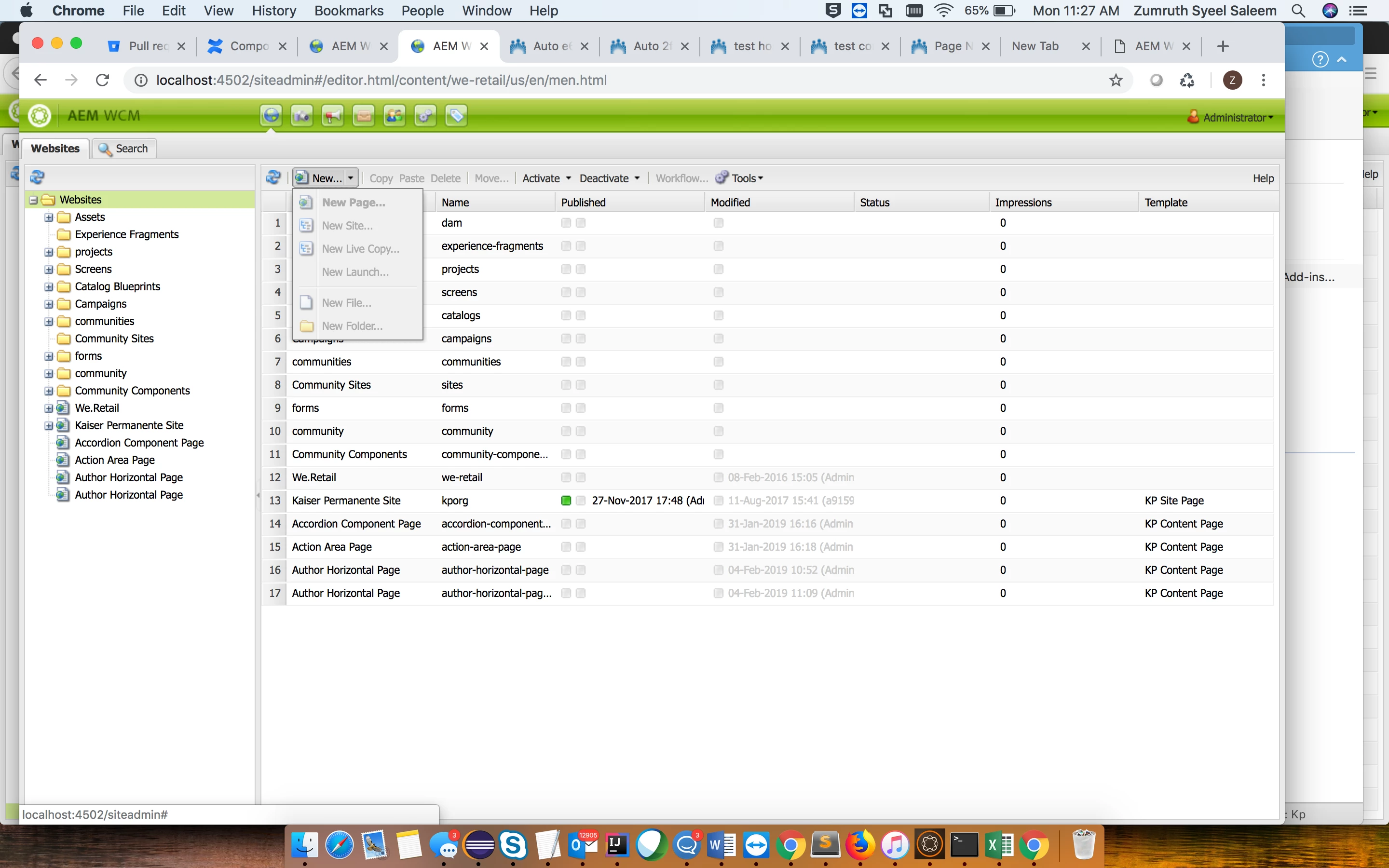
Task: Expand the We.Retail tree node
Action: click(x=49, y=408)
